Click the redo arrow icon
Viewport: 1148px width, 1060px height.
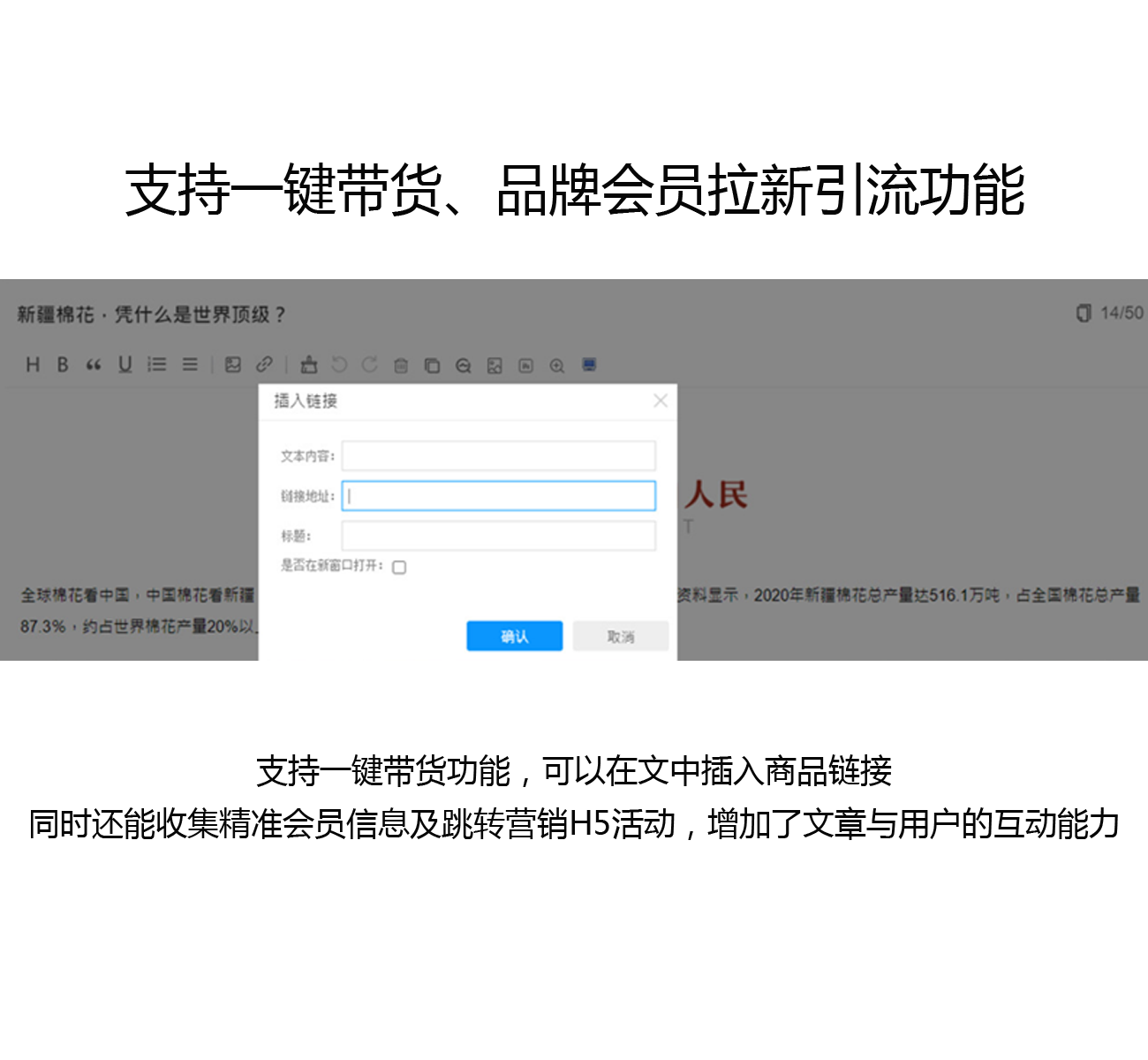coord(370,365)
